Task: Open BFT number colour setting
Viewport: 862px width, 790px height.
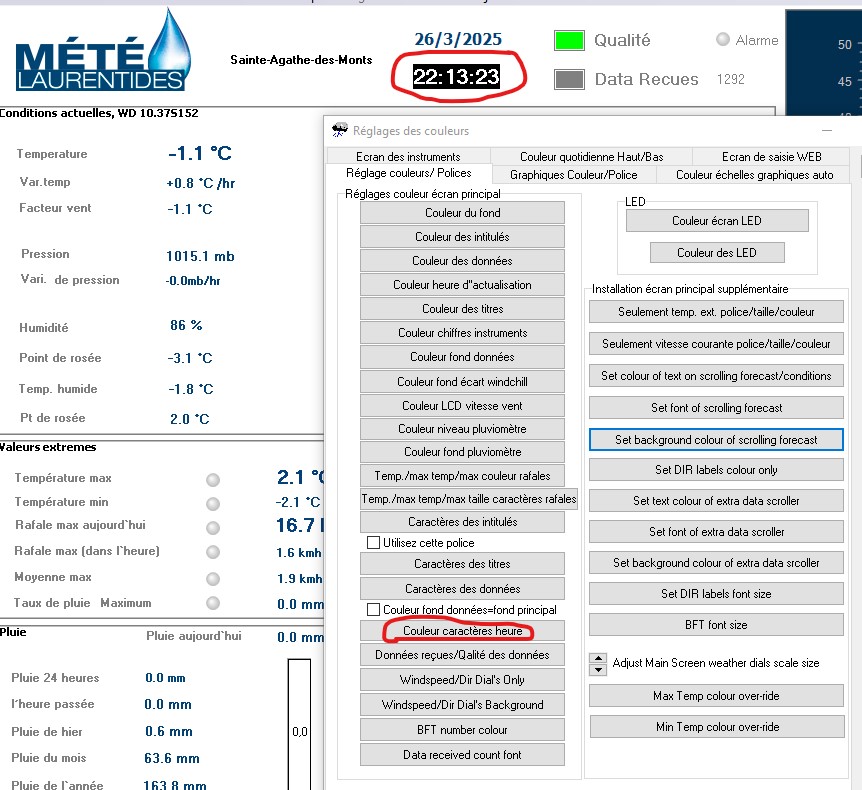Action: (462, 730)
